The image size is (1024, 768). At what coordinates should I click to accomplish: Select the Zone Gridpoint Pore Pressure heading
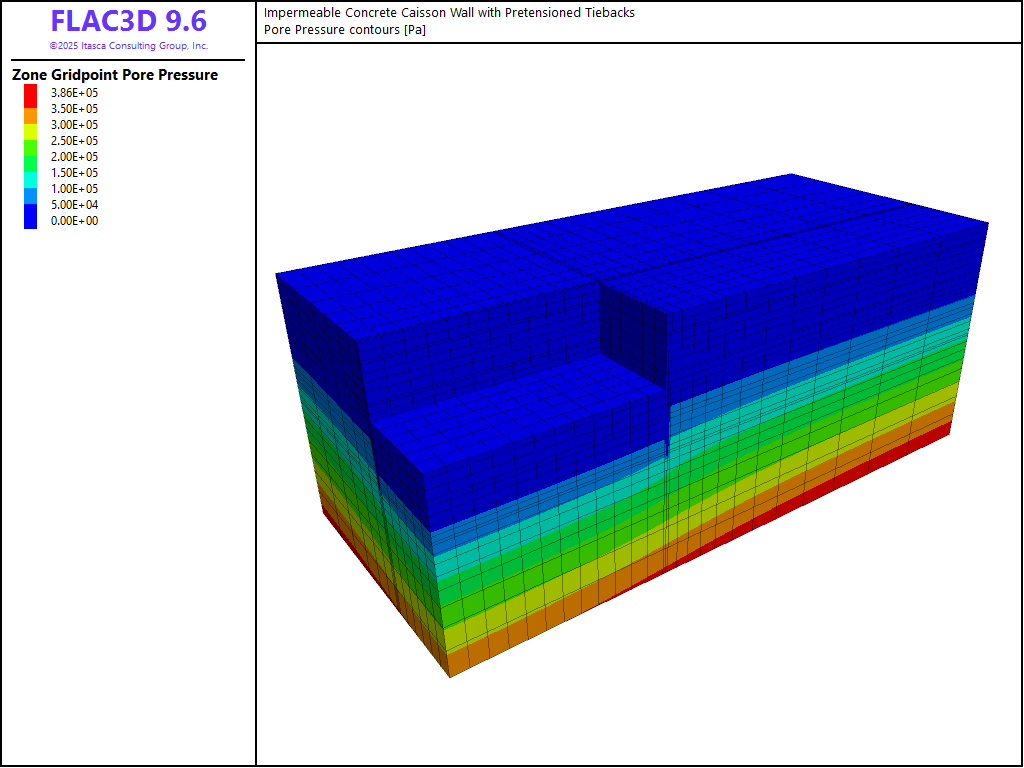pos(115,75)
